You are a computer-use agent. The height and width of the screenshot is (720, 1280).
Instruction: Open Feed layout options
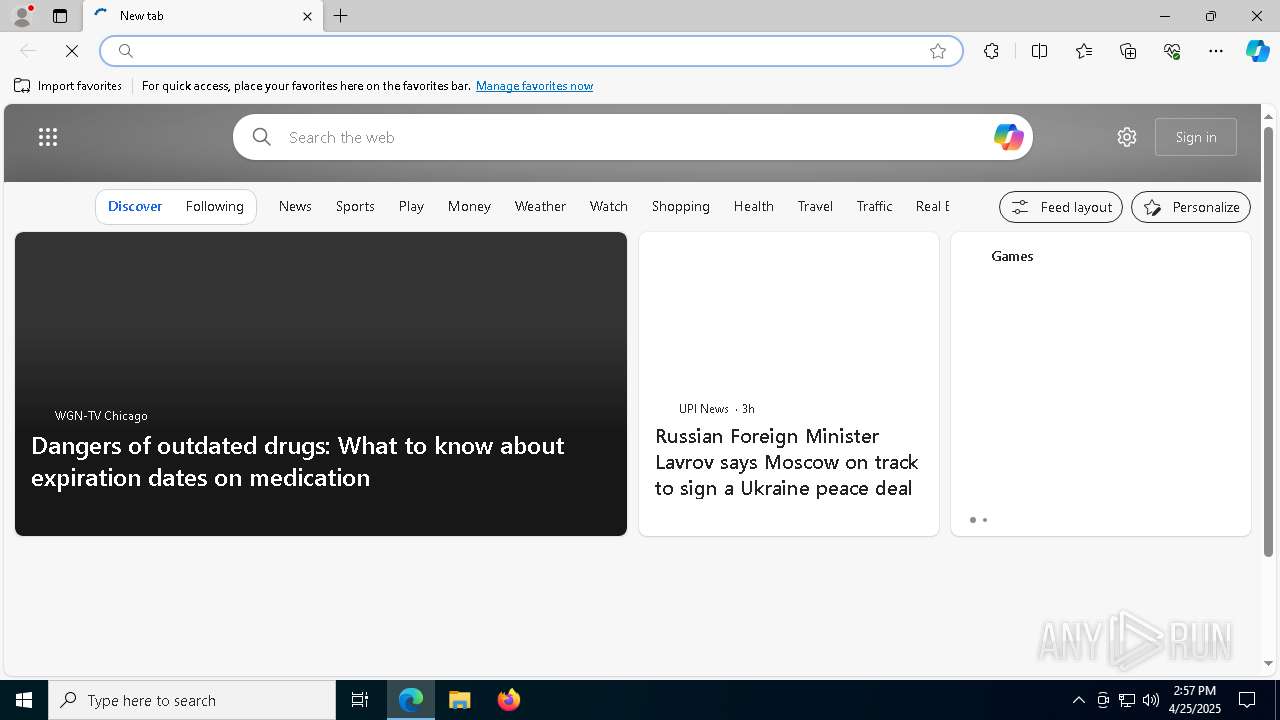pos(1061,207)
